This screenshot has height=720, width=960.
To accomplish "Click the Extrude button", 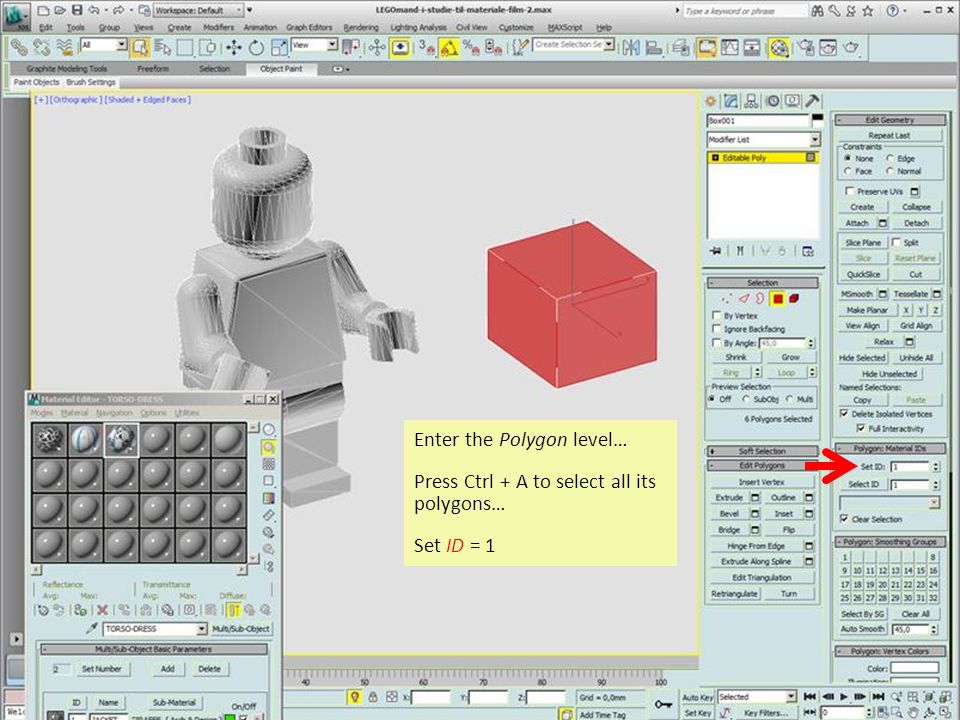I will click(x=729, y=498).
